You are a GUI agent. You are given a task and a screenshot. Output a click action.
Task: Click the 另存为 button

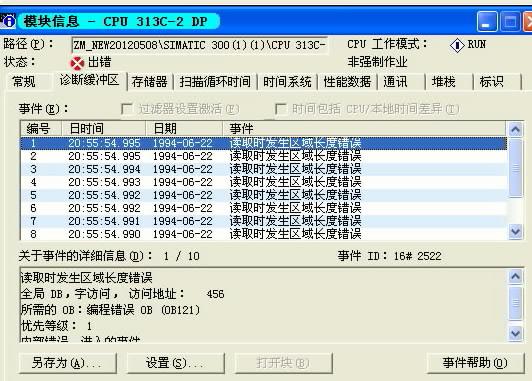[68, 363]
